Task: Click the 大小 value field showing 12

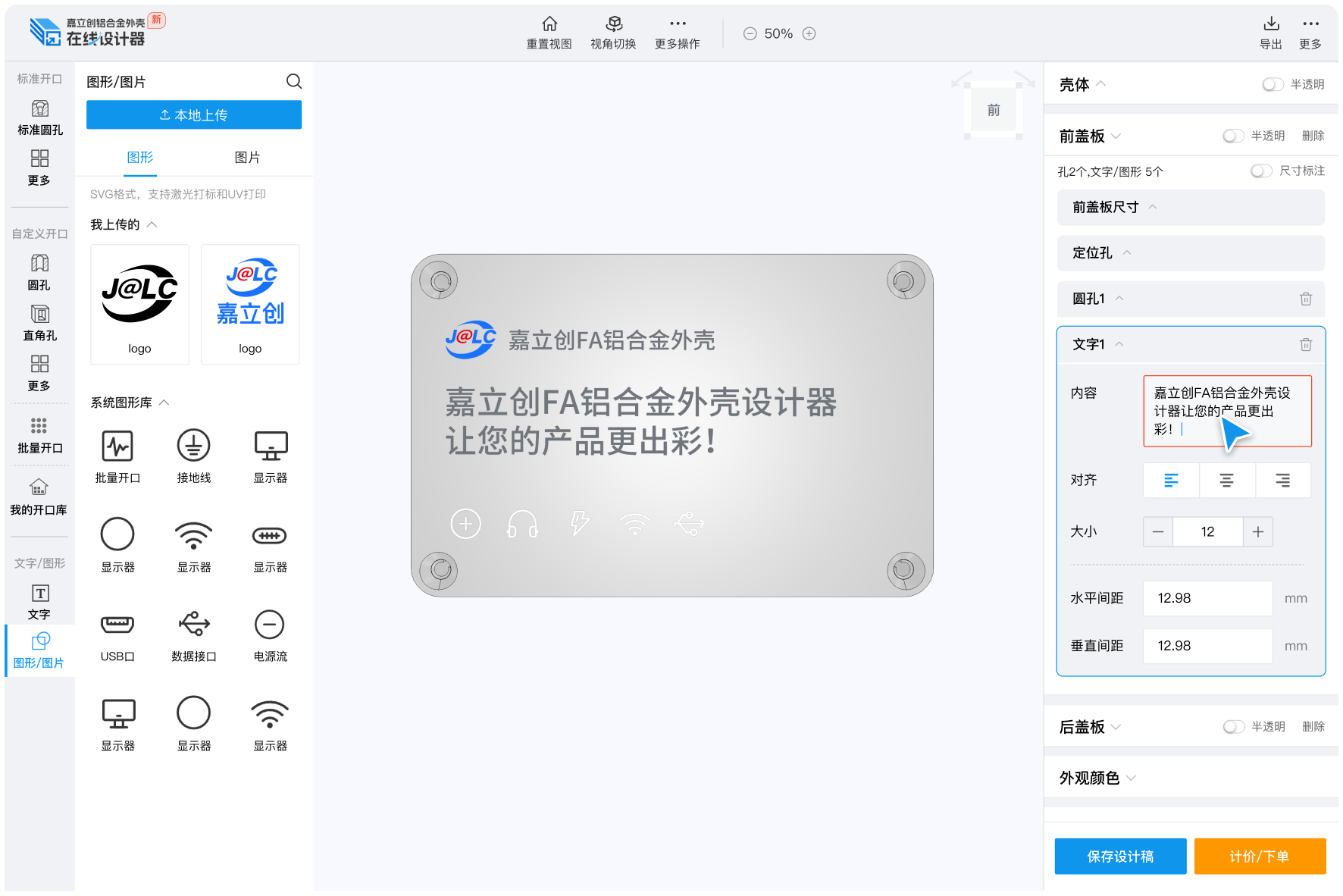Action: point(1207,531)
